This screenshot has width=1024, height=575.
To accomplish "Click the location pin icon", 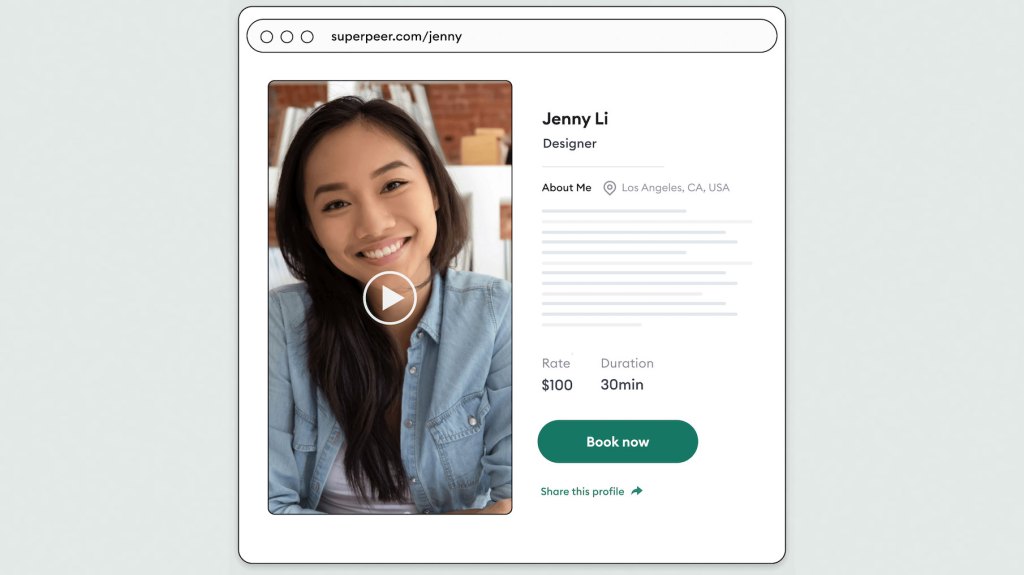I will pyautogui.click(x=609, y=188).
